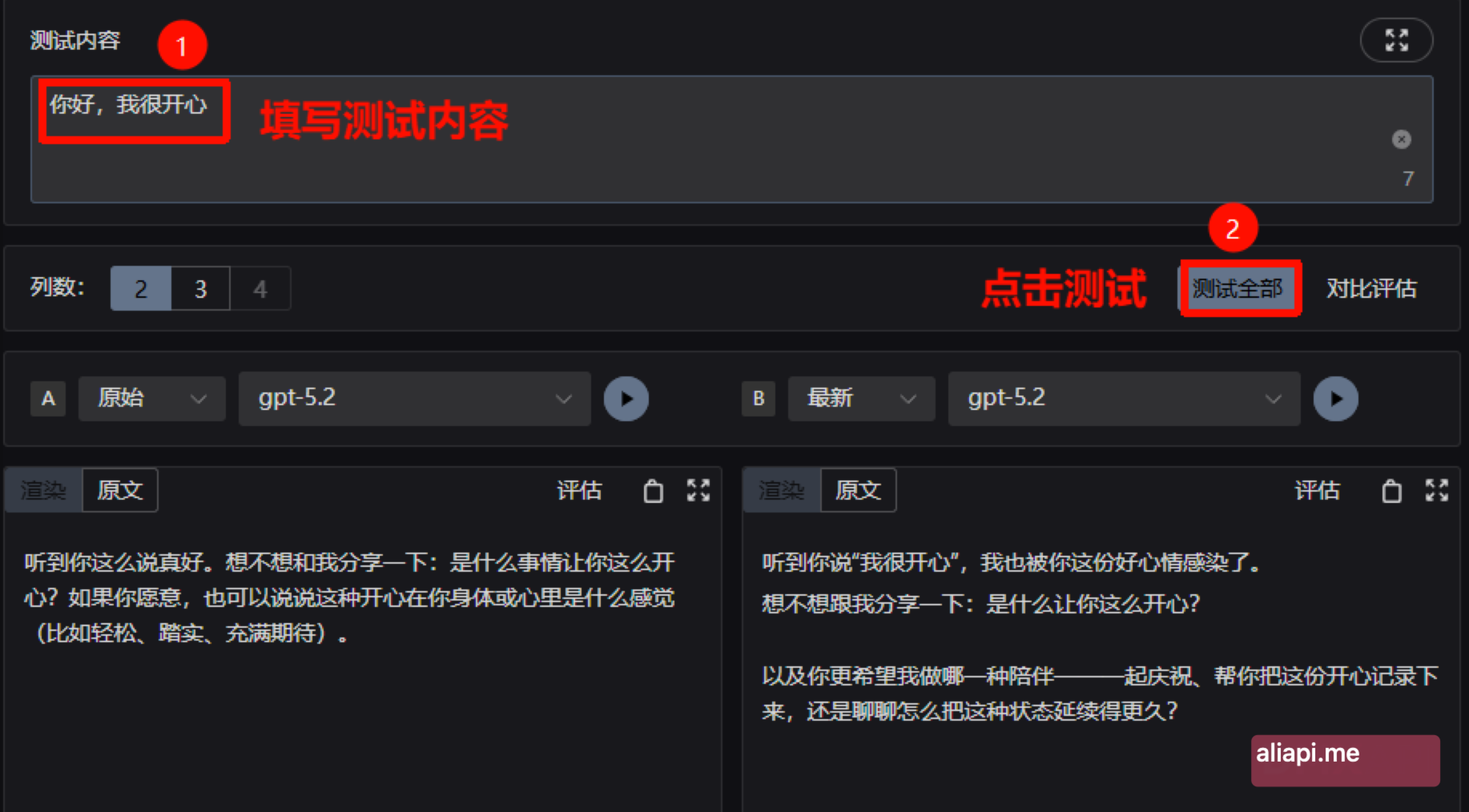Click 评估 in panel B result header
This screenshot has width=1469, height=812.
[x=1317, y=490]
